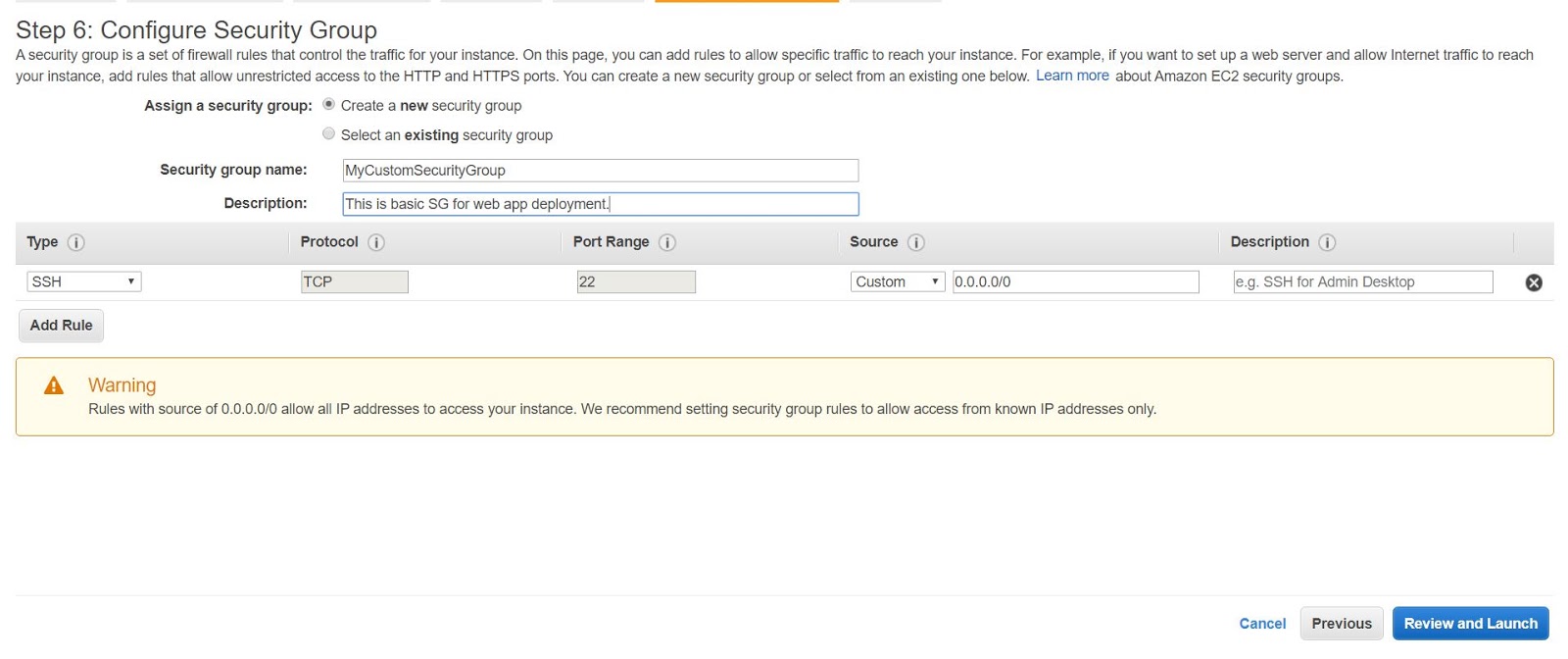
Task: Remove the SSH rule with the X icon
Action: tap(1534, 282)
